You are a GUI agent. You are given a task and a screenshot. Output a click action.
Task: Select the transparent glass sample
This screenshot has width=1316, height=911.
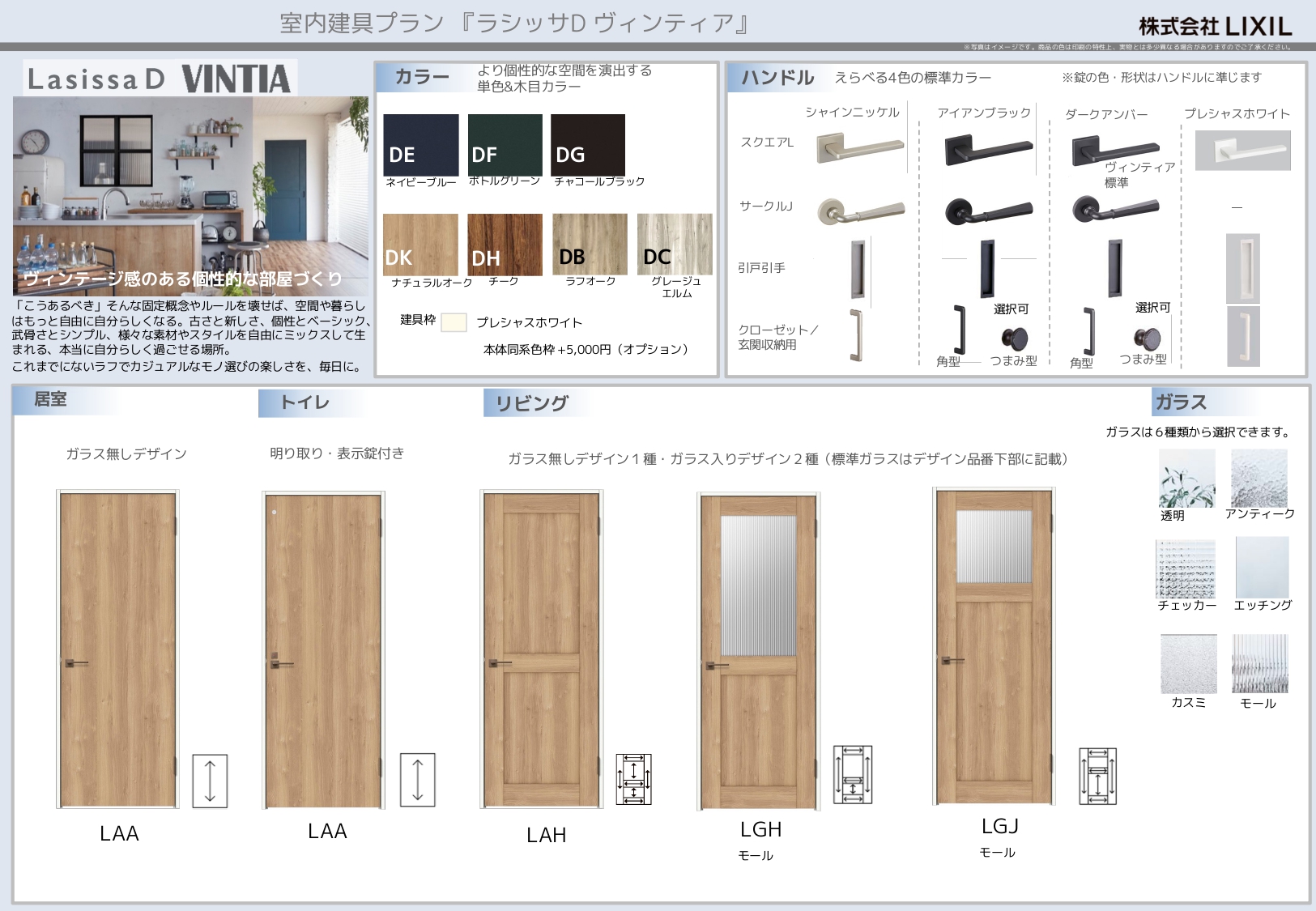(1187, 479)
